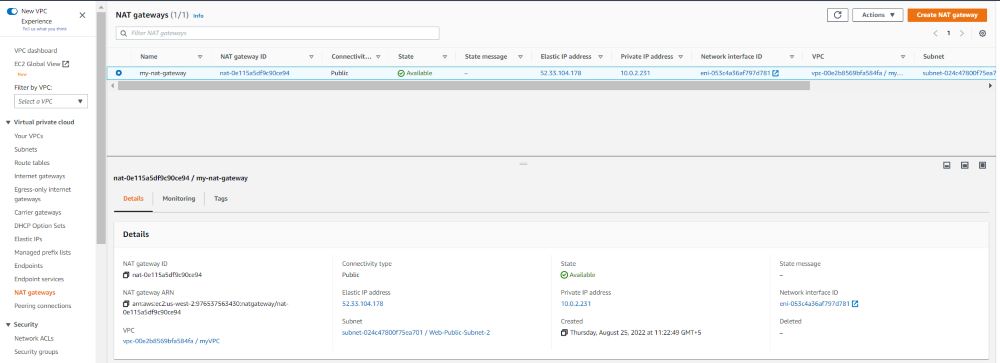Screen dimensions: 1000x363
Task: Toggle the New VPC Experience switch
Action: point(12,11)
